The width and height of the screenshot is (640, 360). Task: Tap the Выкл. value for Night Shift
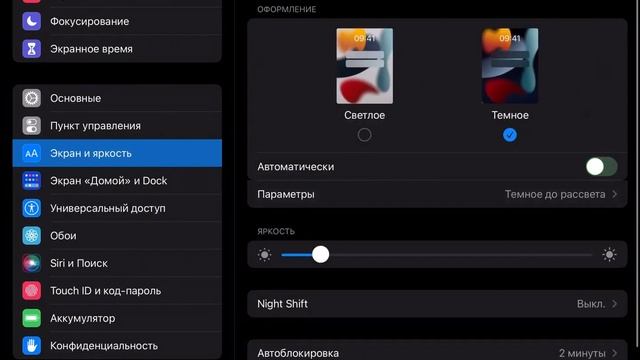(591, 304)
